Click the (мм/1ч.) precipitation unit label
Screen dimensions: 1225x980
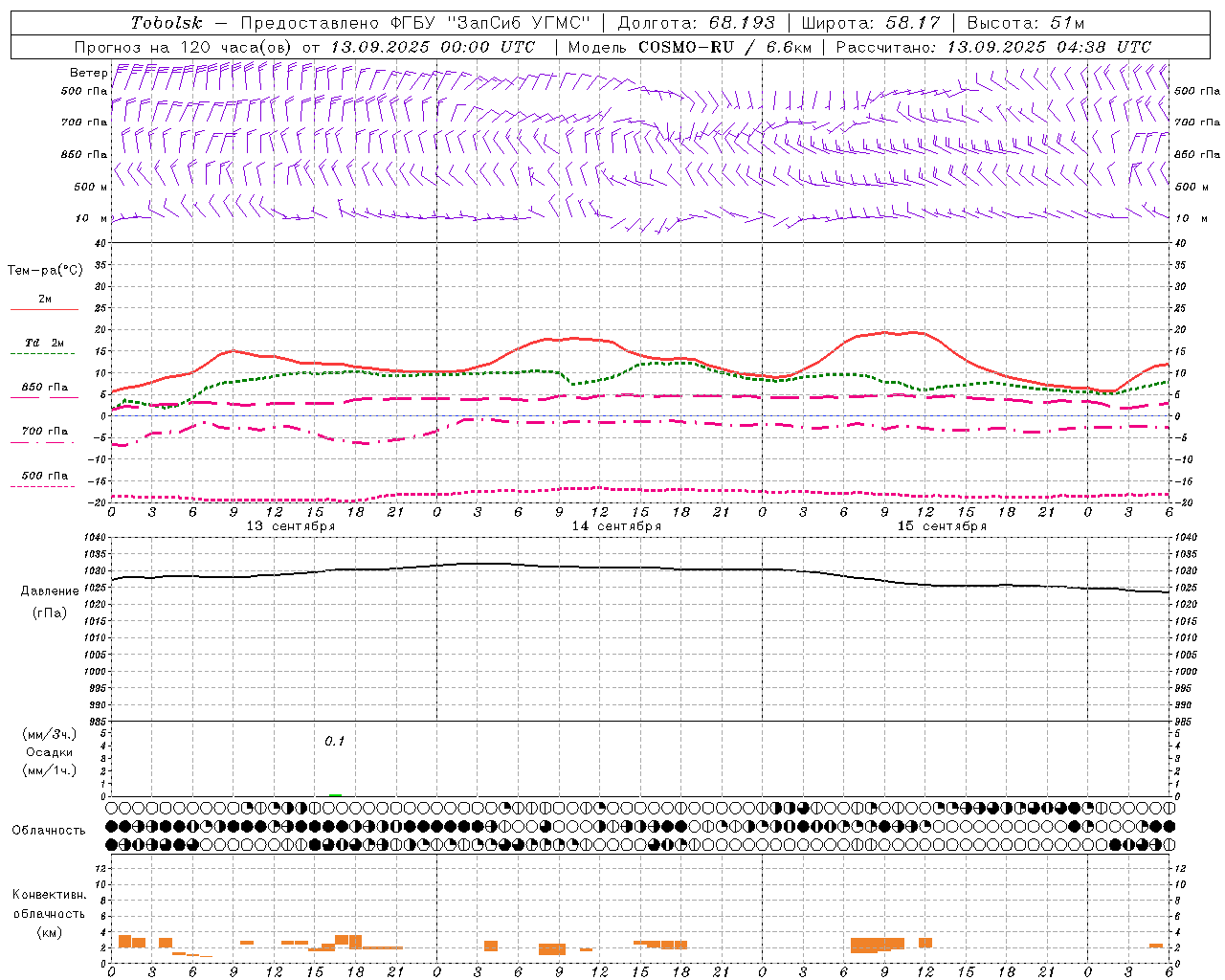click(x=50, y=770)
